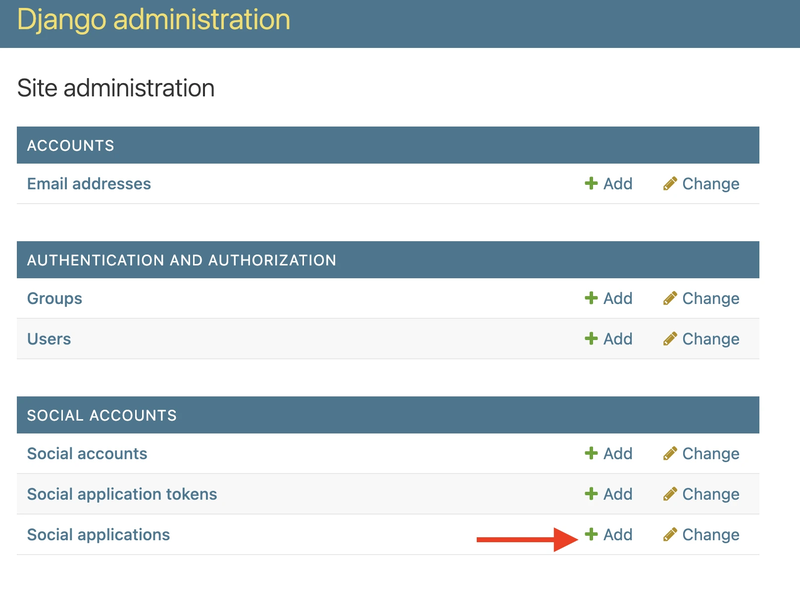
Task: Click plus icon for Social application tokens
Action: (x=591, y=493)
